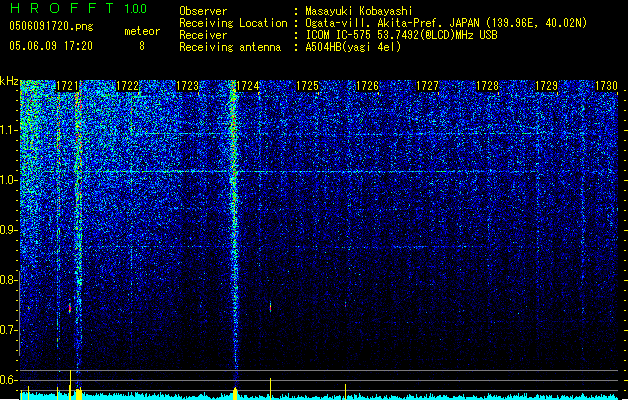Click the Receiving Location label
The width and height of the screenshot is (629, 400).
pos(233,23)
